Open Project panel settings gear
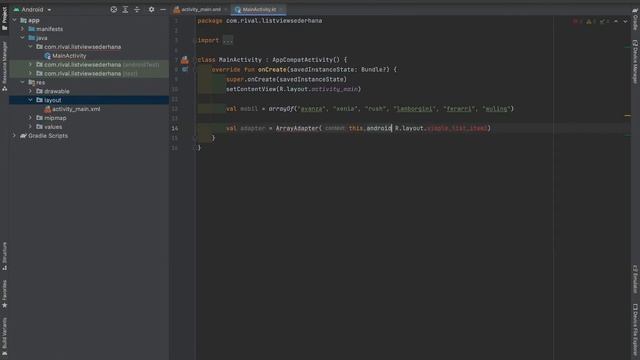 151,9
